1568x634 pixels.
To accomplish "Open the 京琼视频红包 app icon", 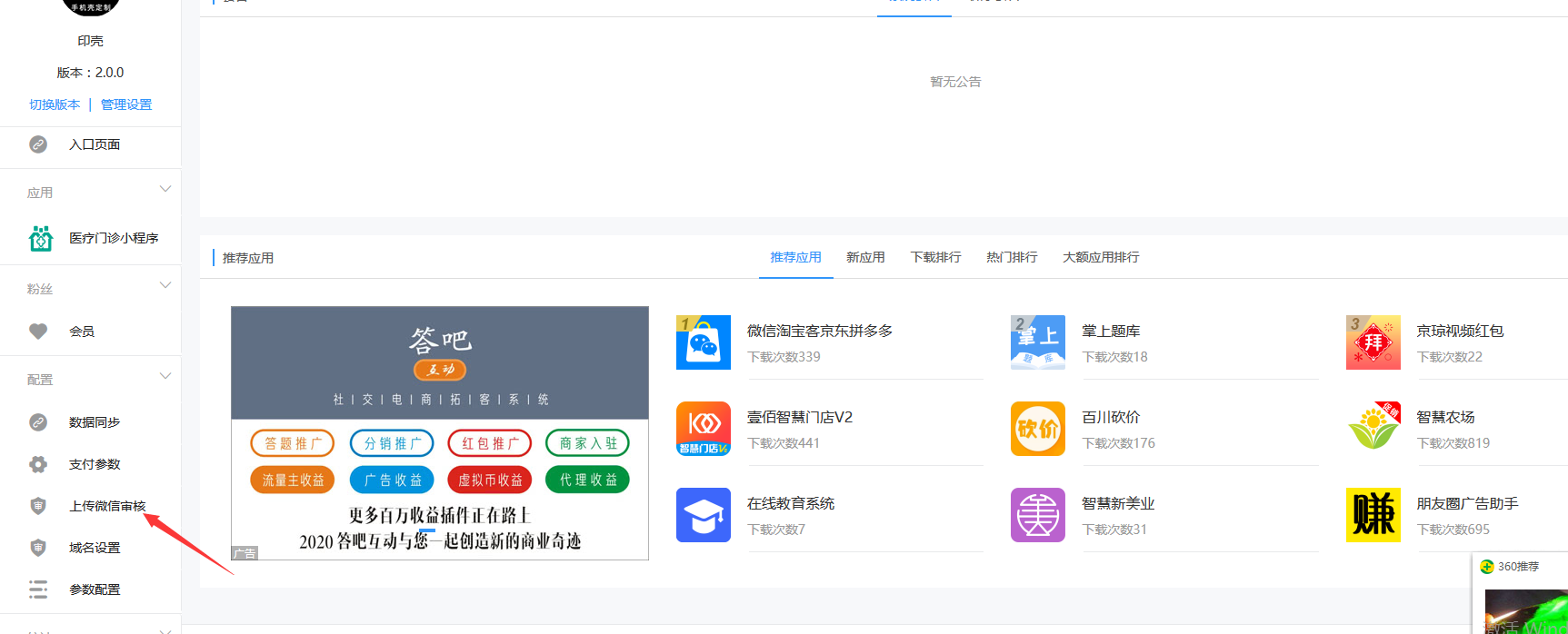I will (1373, 342).
